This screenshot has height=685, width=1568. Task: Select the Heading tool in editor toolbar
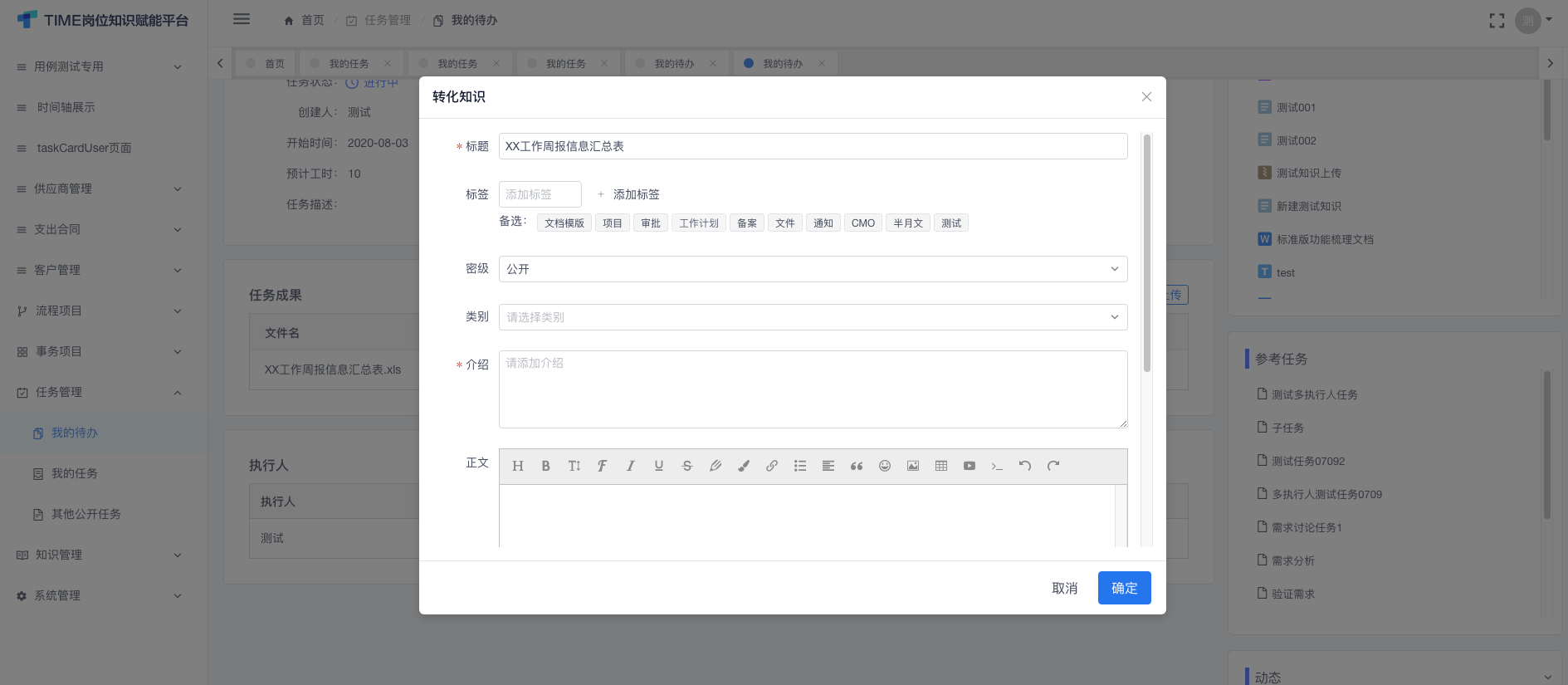[x=518, y=466]
